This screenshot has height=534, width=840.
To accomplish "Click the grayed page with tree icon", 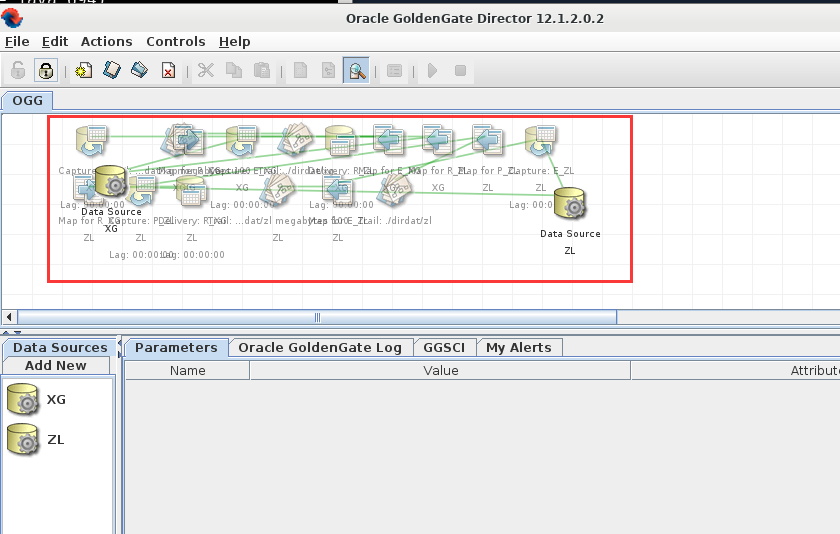I will click(328, 70).
